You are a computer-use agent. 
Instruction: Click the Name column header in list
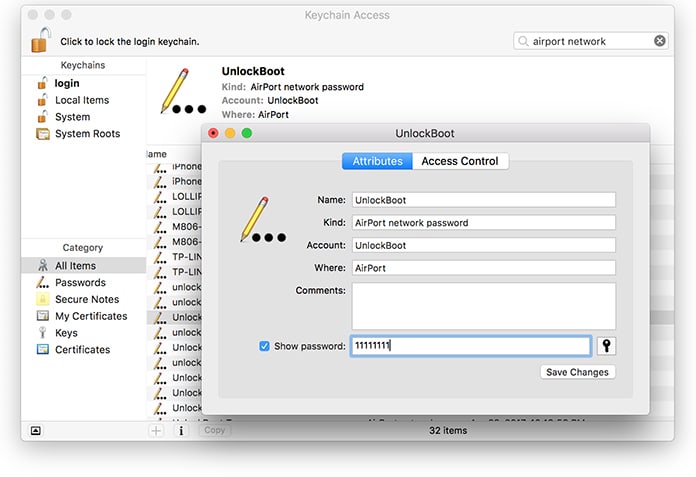pyautogui.click(x=157, y=154)
